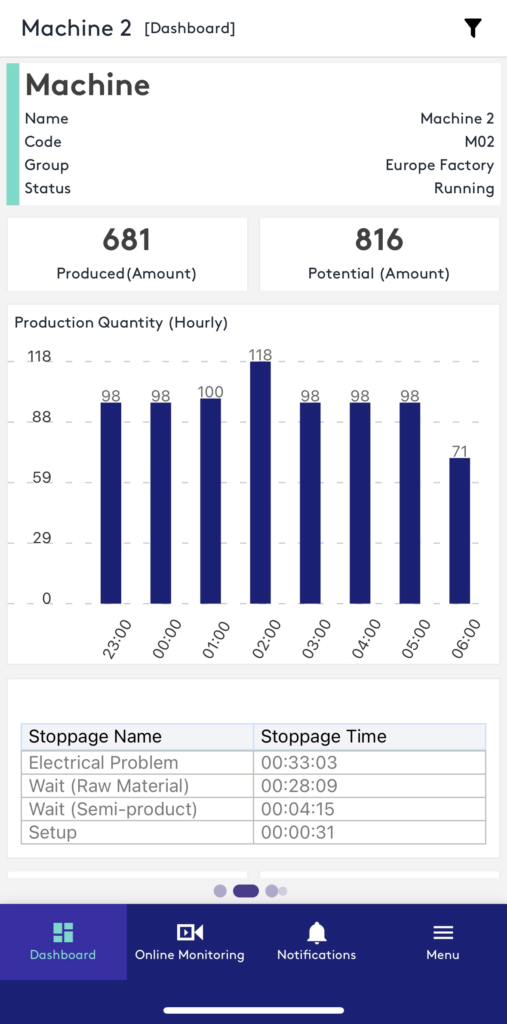The height and width of the screenshot is (1024, 507).
Task: Click the Stoppage Time column header
Action: click(x=369, y=737)
